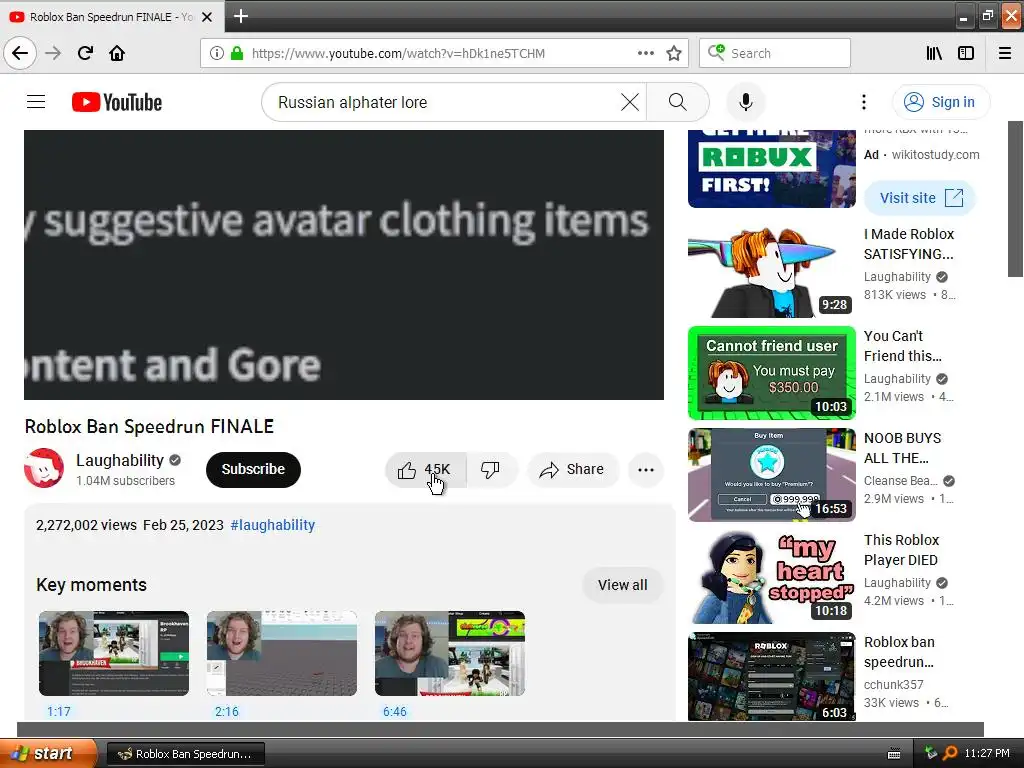Open Laughability channel name link
This screenshot has width=1024, height=768.
(120, 460)
